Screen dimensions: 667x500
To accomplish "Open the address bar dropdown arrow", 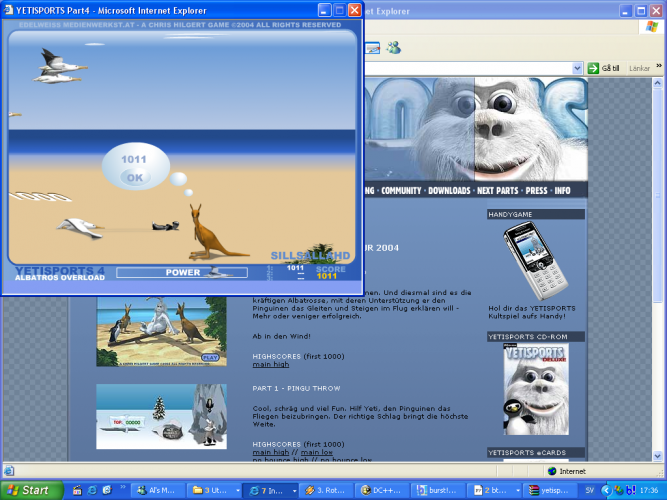I will point(578,68).
